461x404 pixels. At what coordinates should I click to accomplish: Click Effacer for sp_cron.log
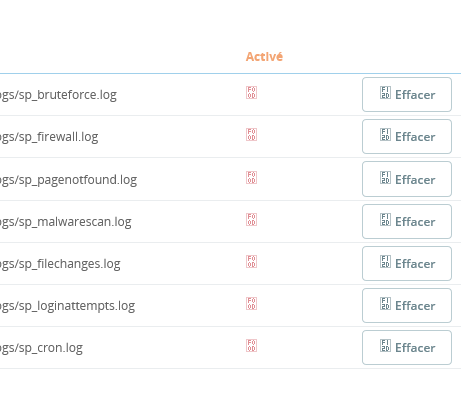407,348
